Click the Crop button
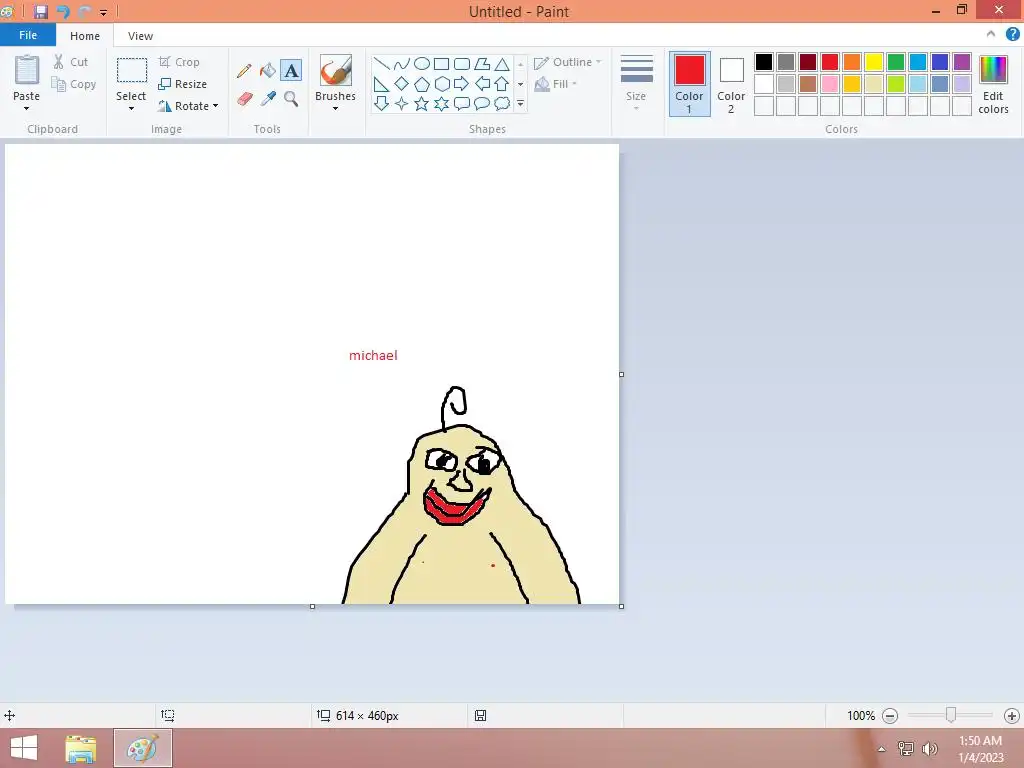This screenshot has height=768, width=1024. [179, 62]
